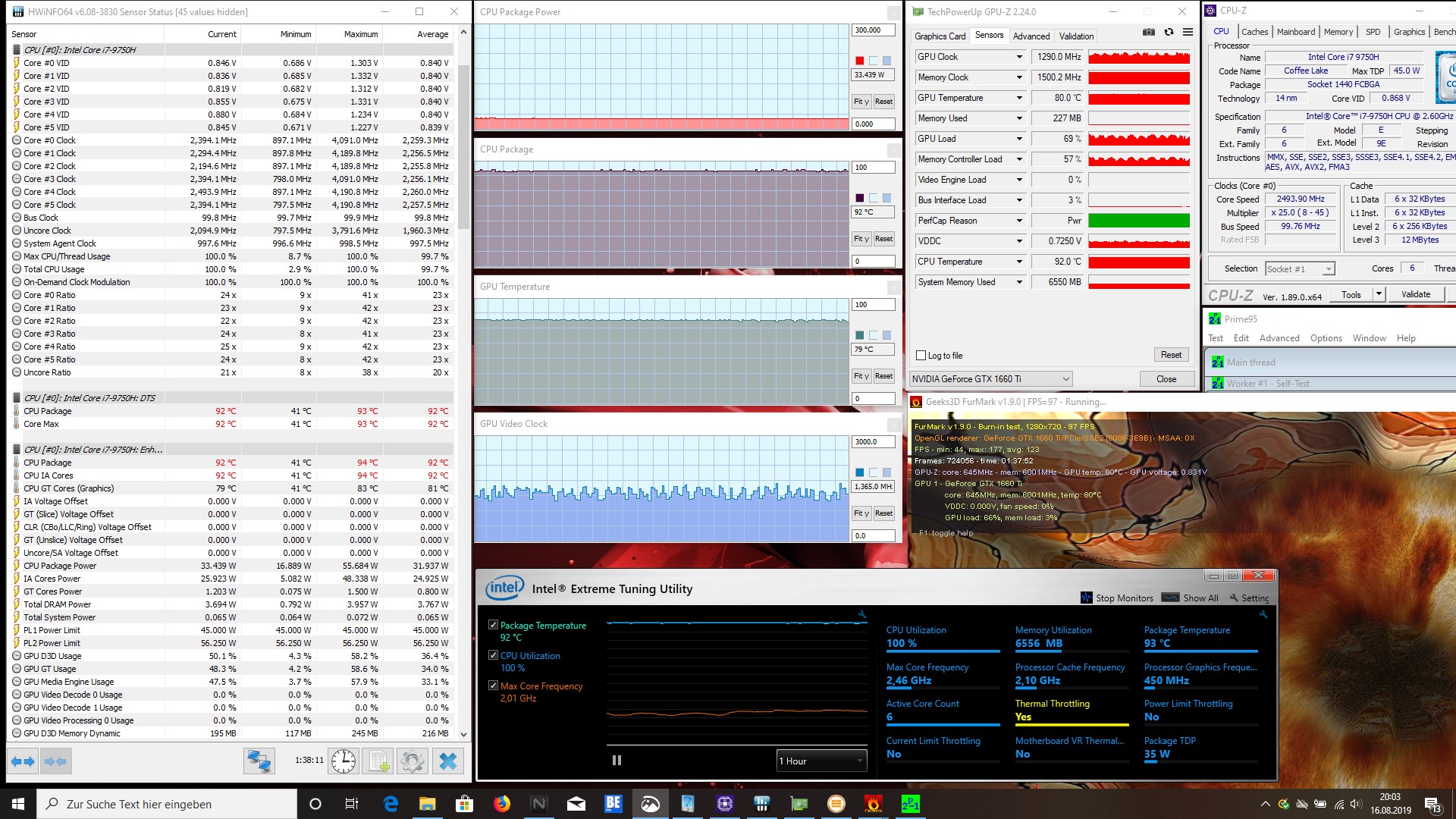This screenshot has height=819, width=1456.
Task: Click HWiNFO expand columns arrows button
Action: pyautogui.click(x=23, y=761)
